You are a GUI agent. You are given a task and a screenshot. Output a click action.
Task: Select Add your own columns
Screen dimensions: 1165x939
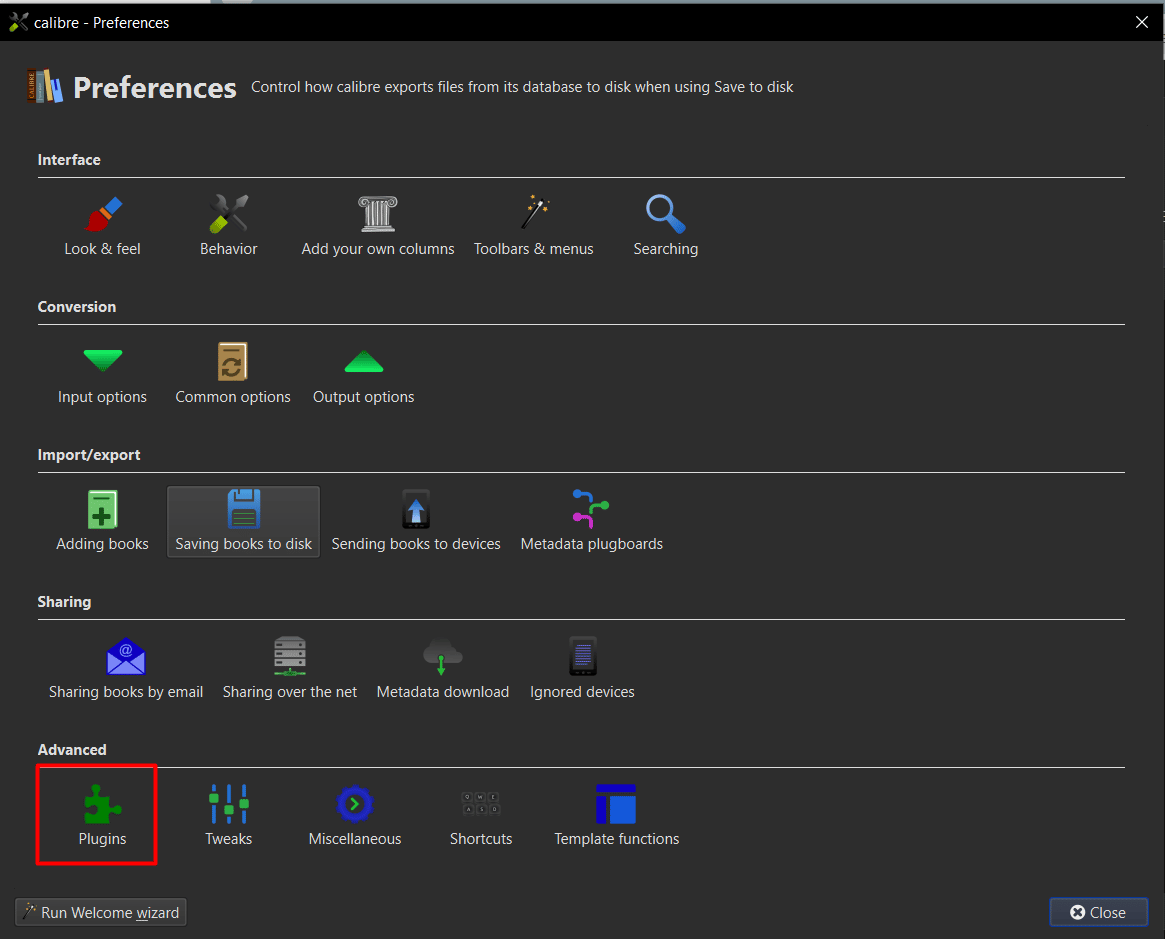pyautogui.click(x=378, y=226)
